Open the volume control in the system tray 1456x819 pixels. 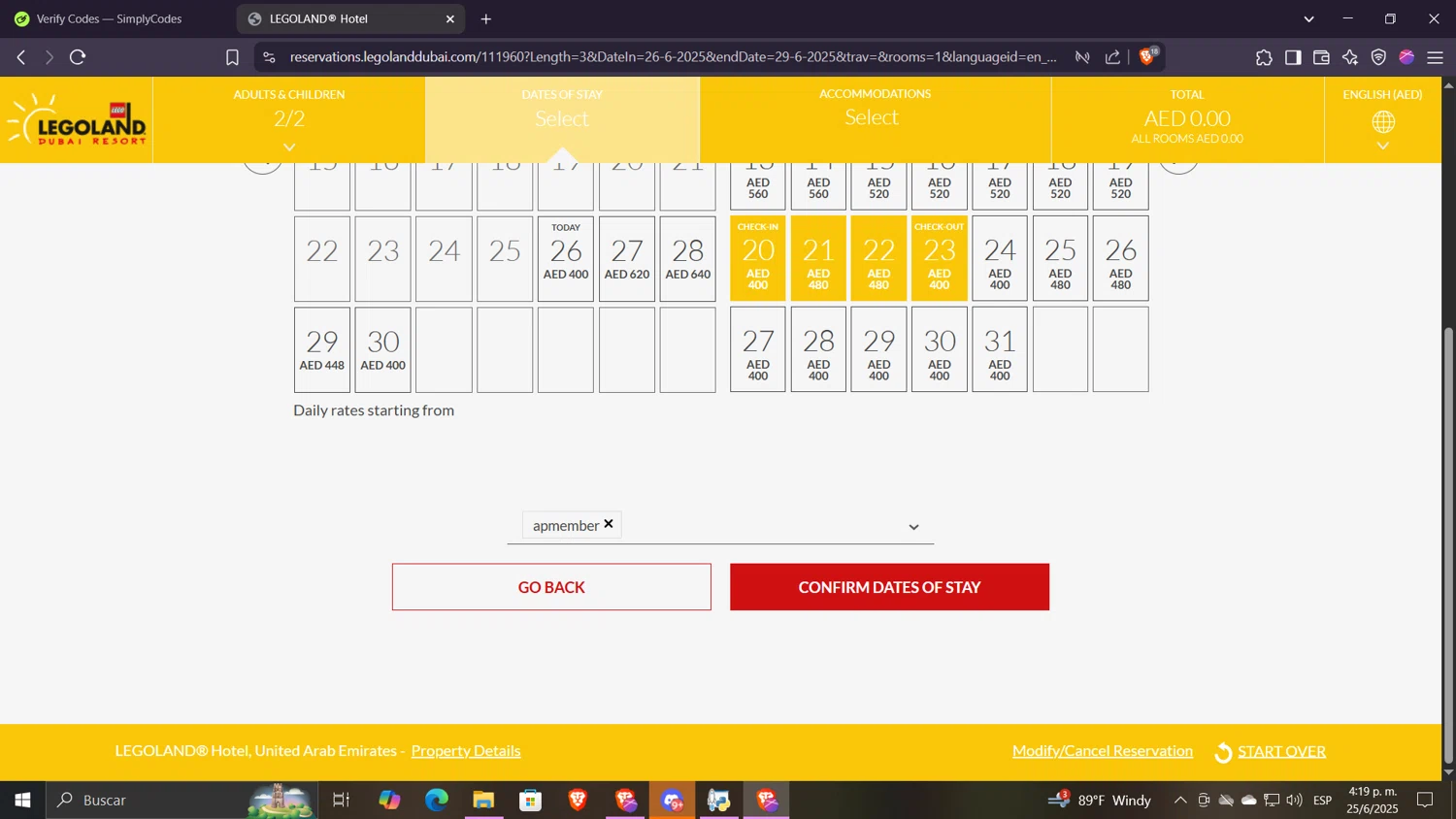(x=1294, y=800)
